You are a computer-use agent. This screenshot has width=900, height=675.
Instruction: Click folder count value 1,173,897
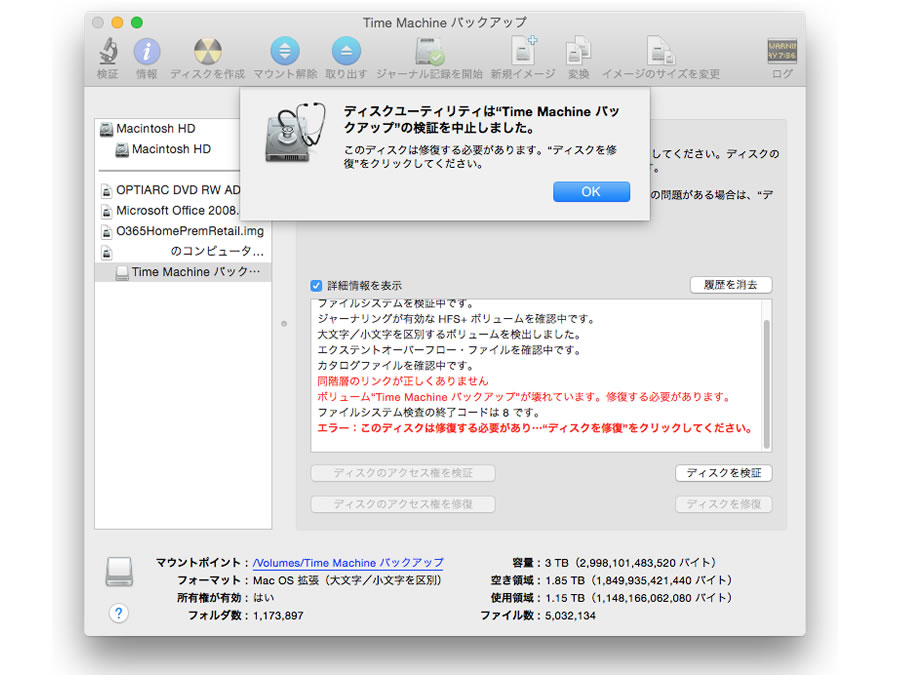278,616
